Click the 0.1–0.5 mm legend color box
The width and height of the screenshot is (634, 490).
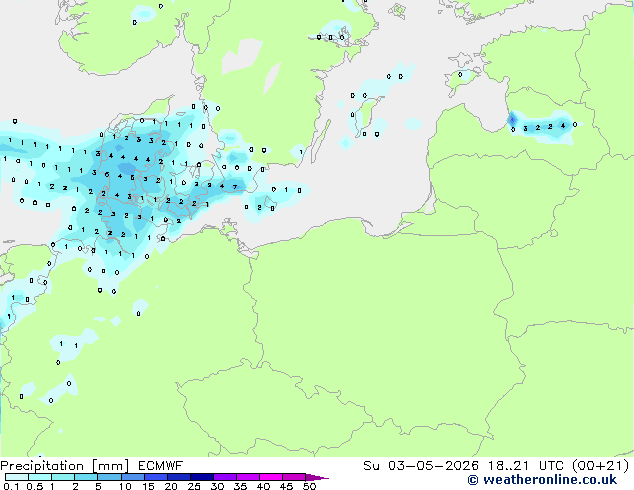[17, 477]
